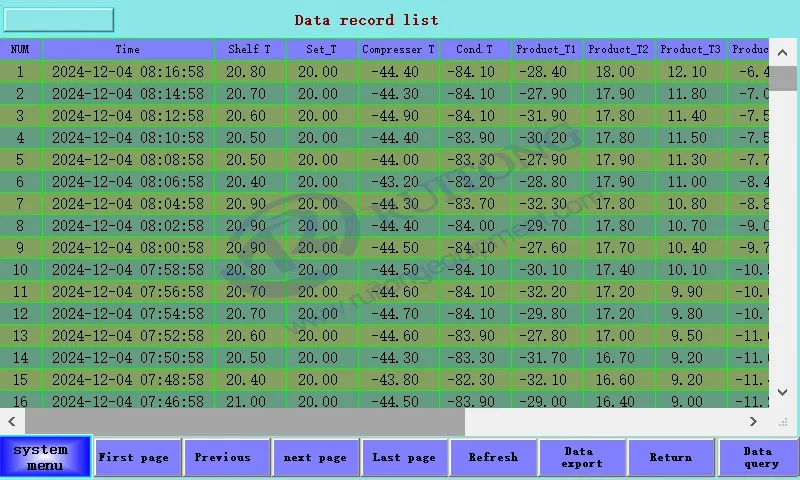Viewport: 800px width, 480px height.
Task: Open Data export
Action: coord(582,457)
